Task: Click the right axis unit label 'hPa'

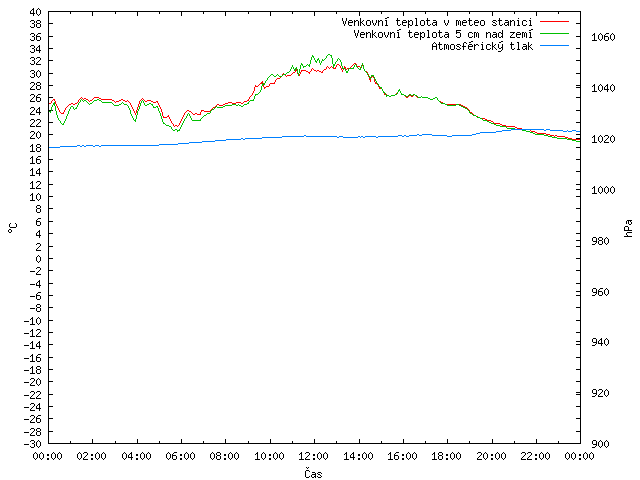Action: pyautogui.click(x=628, y=228)
